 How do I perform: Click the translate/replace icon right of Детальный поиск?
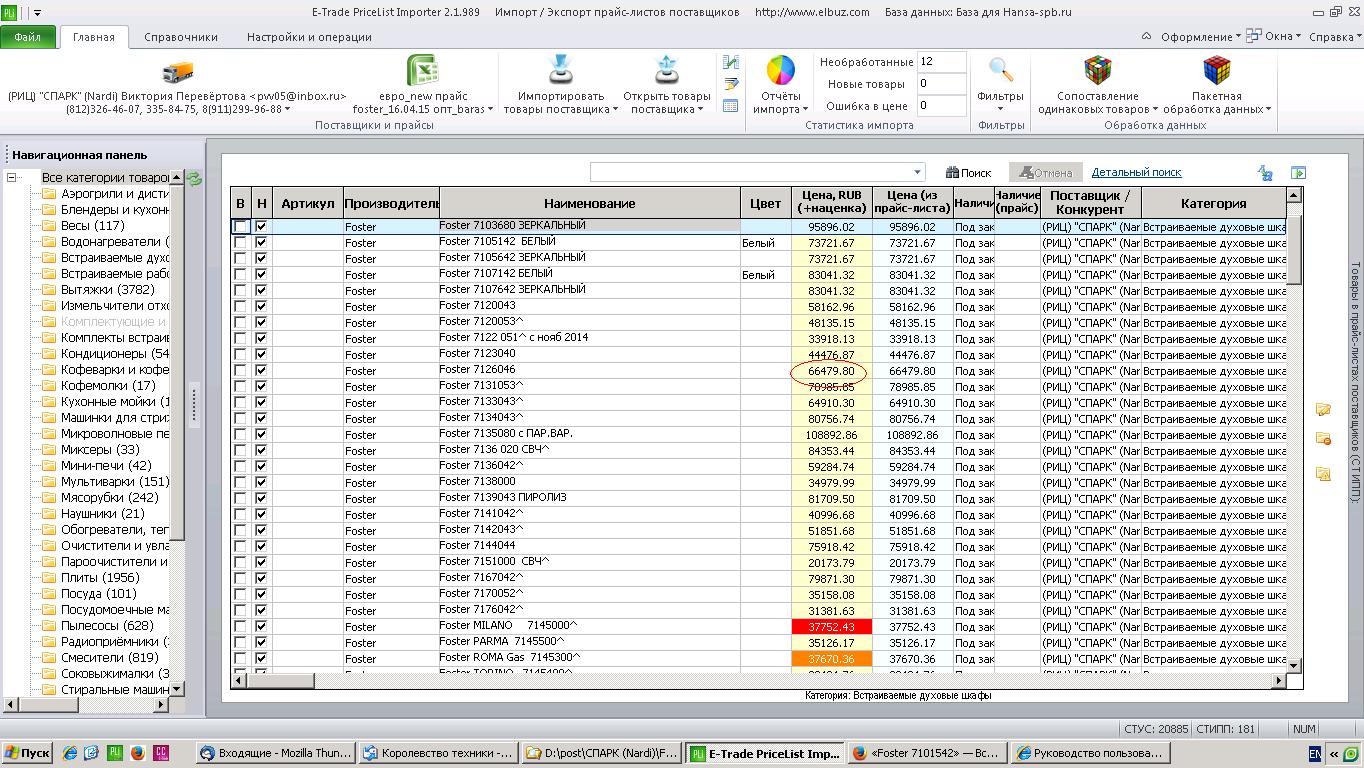(1265, 173)
